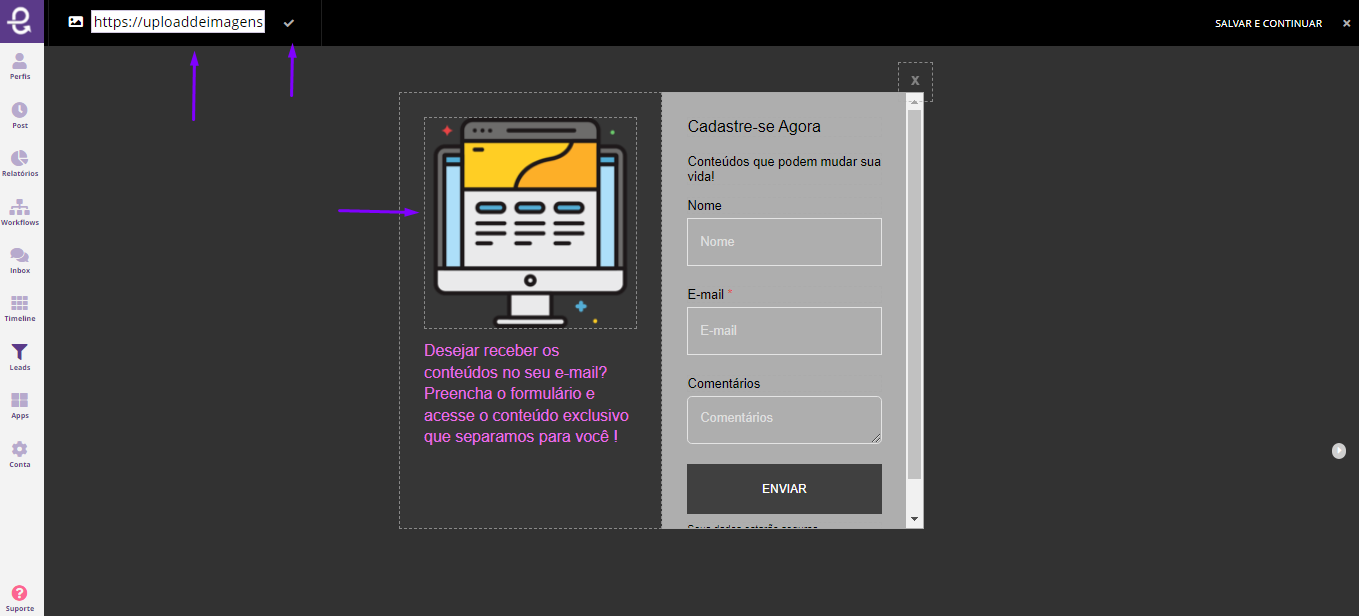Click the form scrollbar down arrow
Screen dimensions: 1359x616
pyautogui.click(x=914, y=519)
